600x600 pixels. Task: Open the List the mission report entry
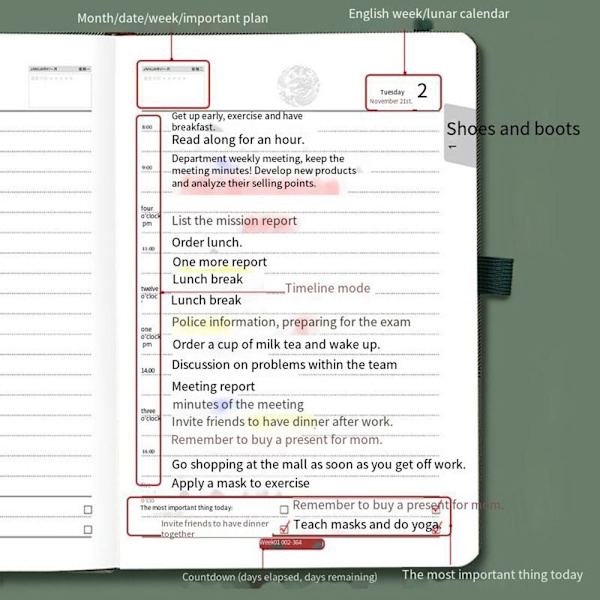click(x=234, y=221)
